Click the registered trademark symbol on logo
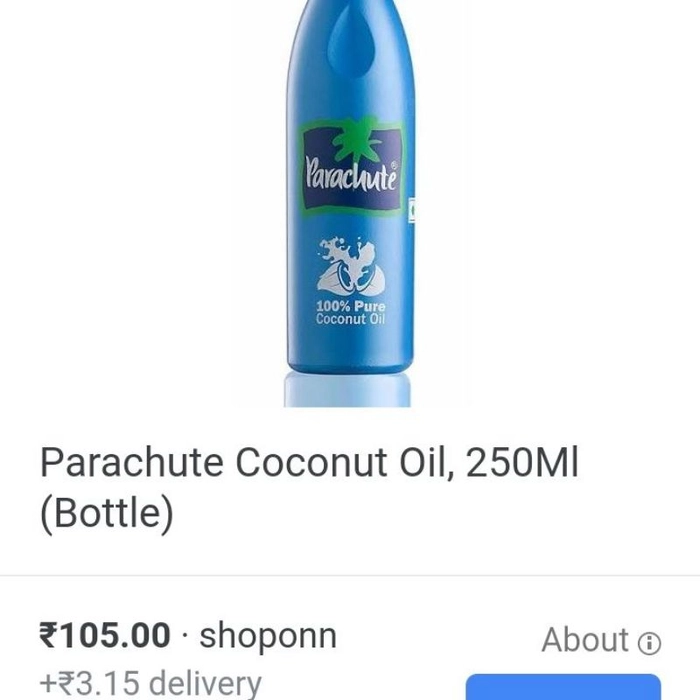Image resolution: width=700 pixels, height=700 pixels. tap(393, 165)
